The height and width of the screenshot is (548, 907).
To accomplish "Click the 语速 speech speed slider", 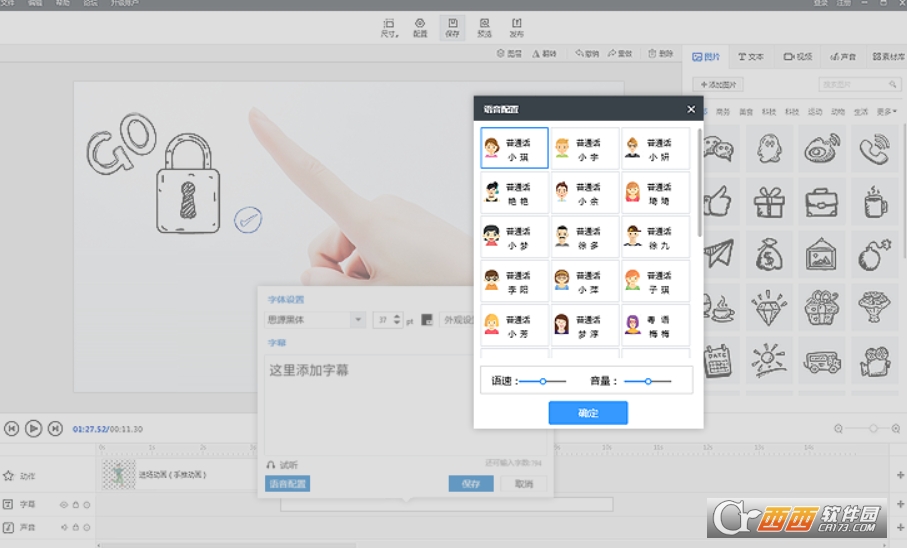I will click(543, 381).
